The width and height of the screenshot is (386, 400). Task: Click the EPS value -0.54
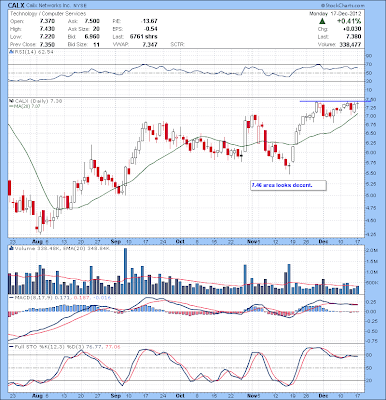coord(151,29)
